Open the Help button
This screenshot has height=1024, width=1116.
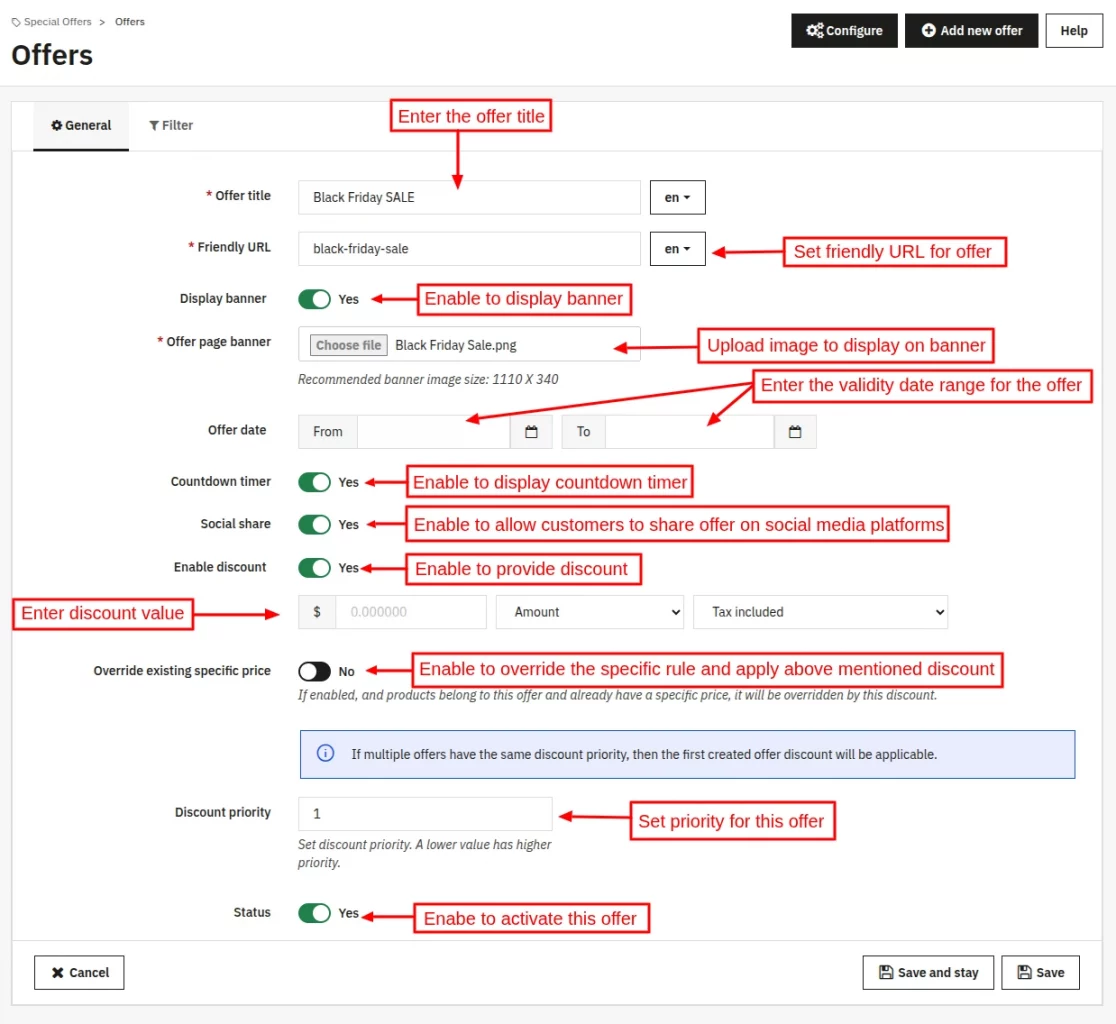click(x=1074, y=31)
